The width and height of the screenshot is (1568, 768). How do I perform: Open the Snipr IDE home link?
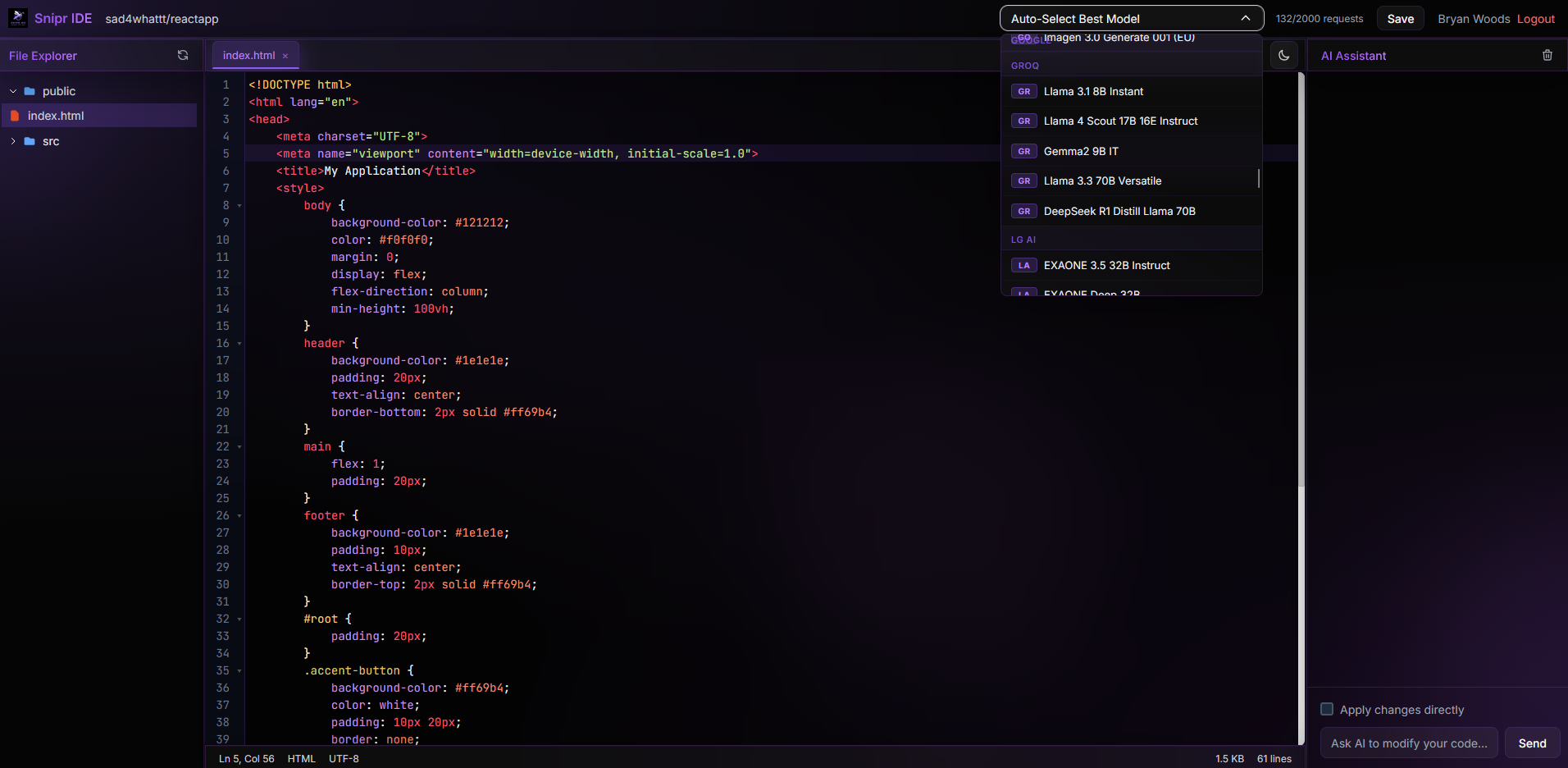pyautogui.click(x=63, y=18)
